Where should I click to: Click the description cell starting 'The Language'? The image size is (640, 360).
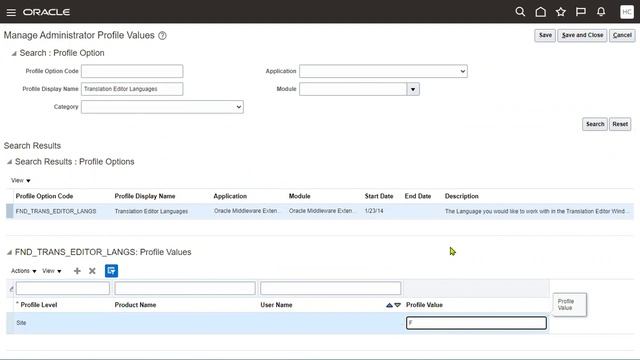point(537,211)
